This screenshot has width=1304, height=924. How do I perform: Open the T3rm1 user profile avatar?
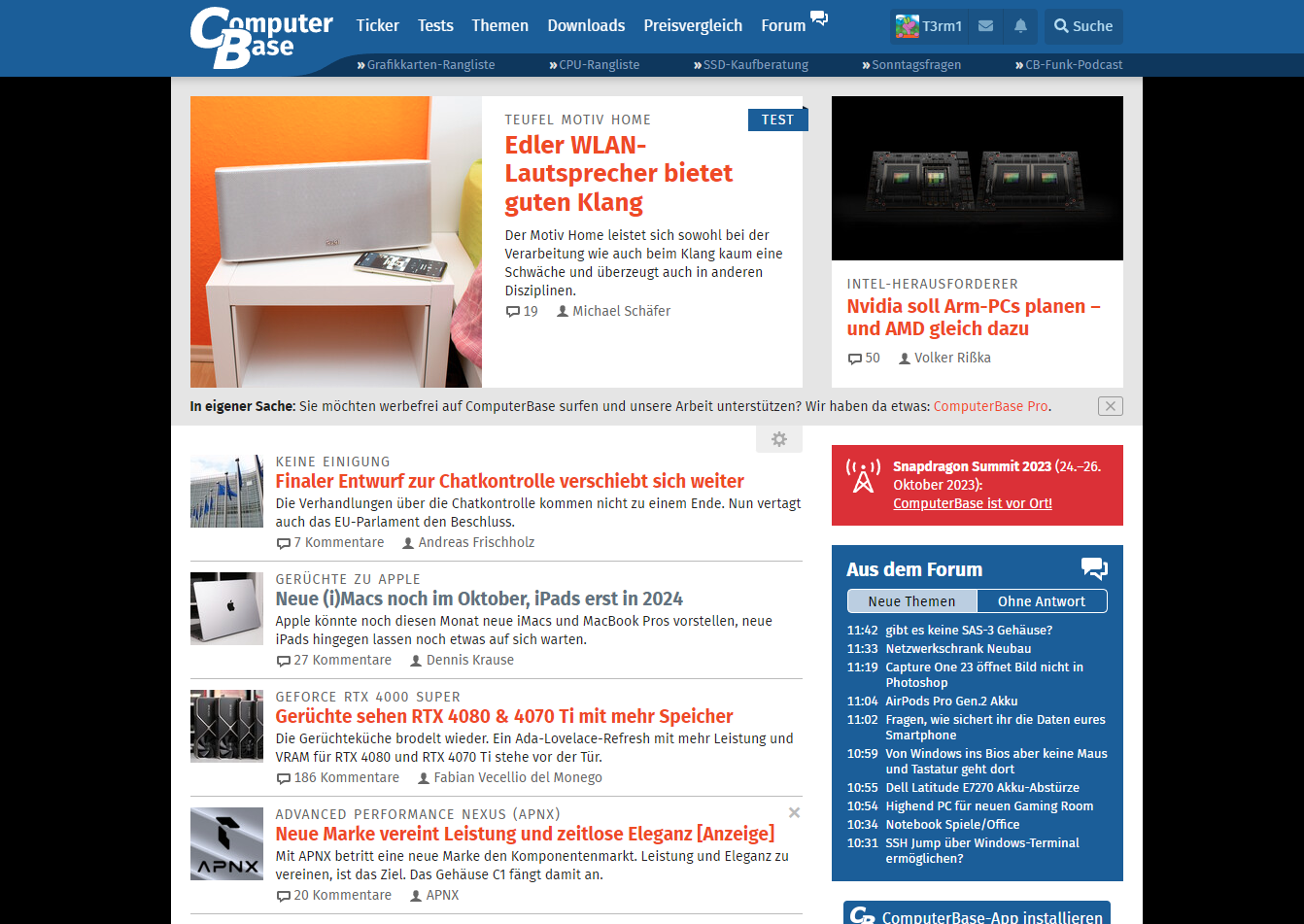[908, 26]
